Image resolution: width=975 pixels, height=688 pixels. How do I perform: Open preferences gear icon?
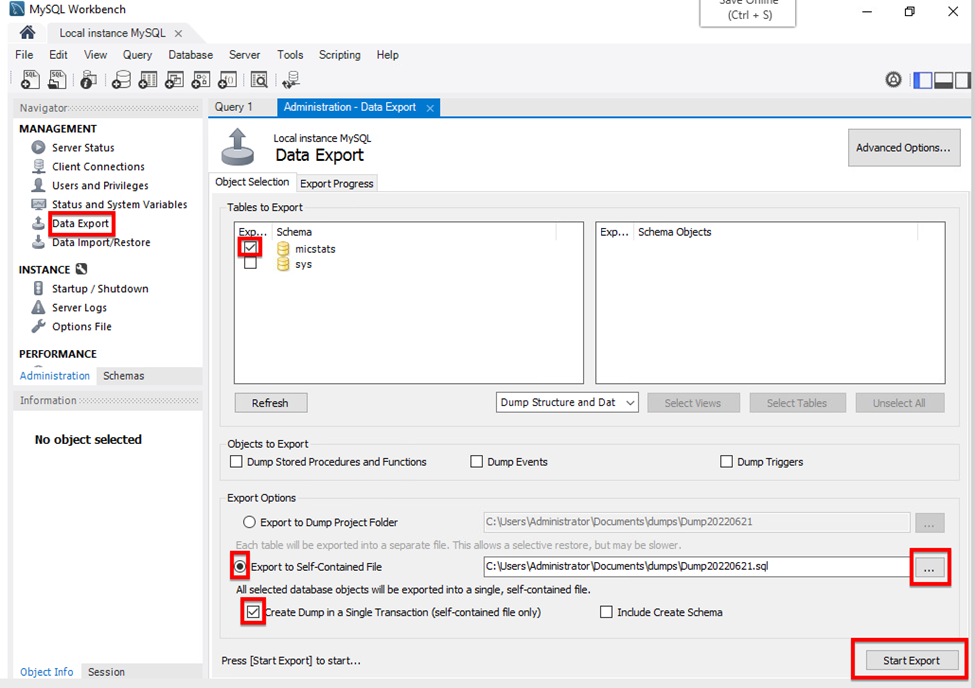pos(894,80)
